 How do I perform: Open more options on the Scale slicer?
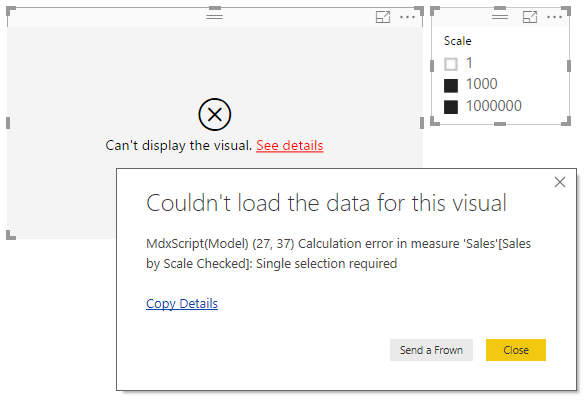554,17
